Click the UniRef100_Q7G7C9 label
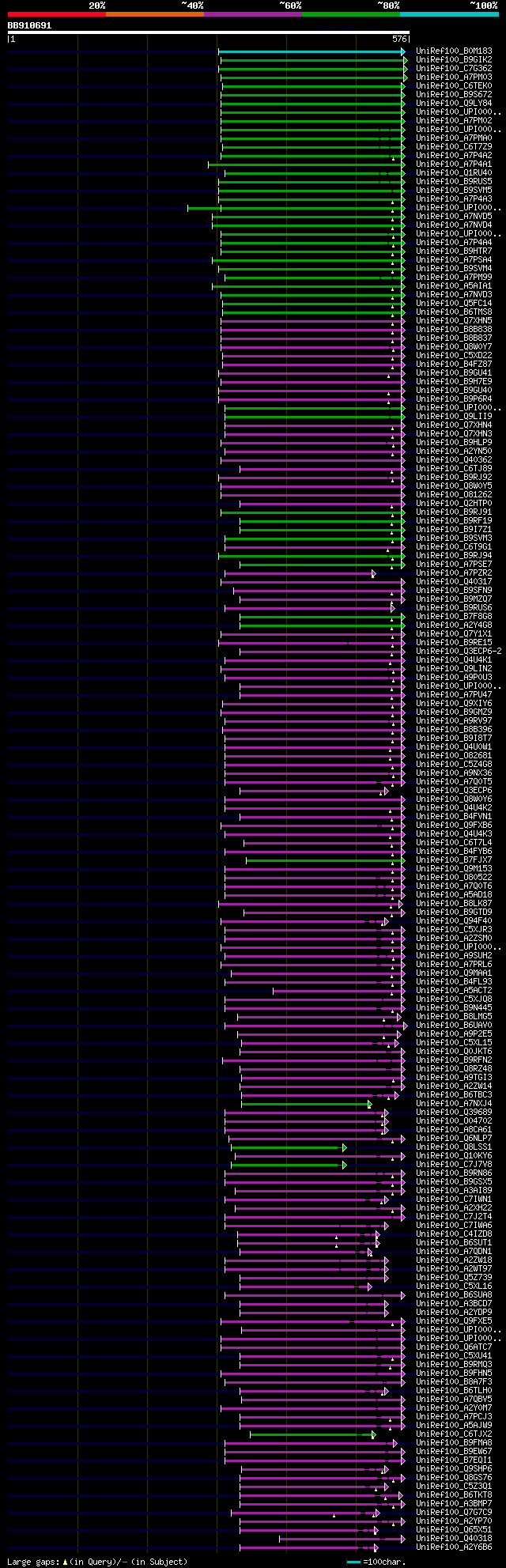Screen dimensions: 506x1568 [454, 1513]
